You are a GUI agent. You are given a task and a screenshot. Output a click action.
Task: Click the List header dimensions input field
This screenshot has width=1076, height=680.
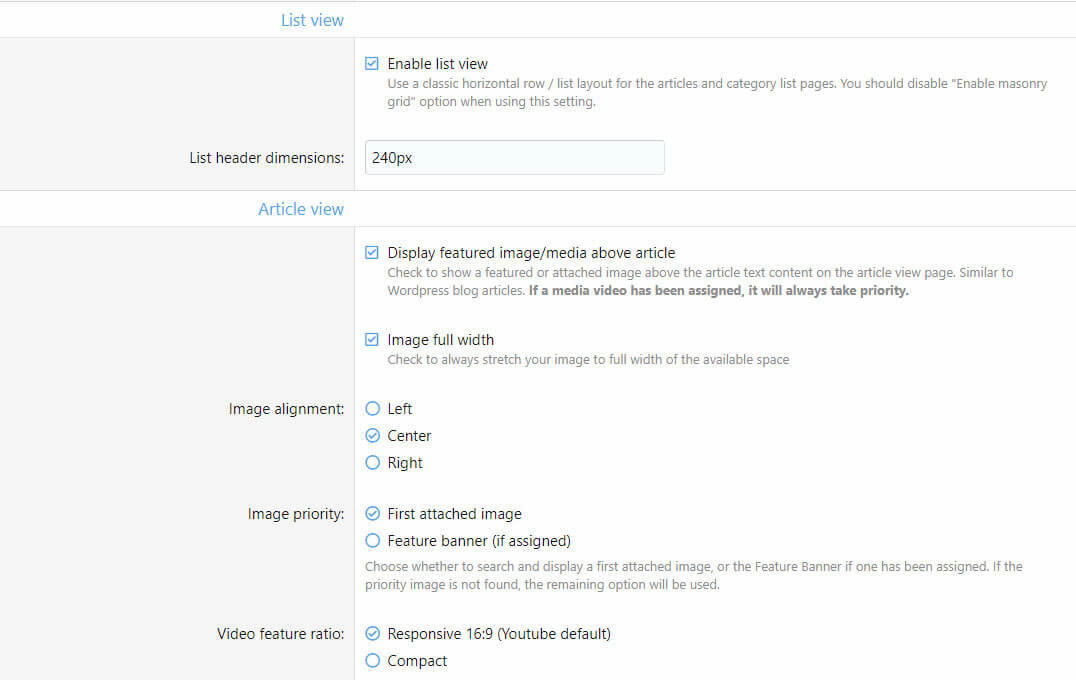[x=514, y=158]
